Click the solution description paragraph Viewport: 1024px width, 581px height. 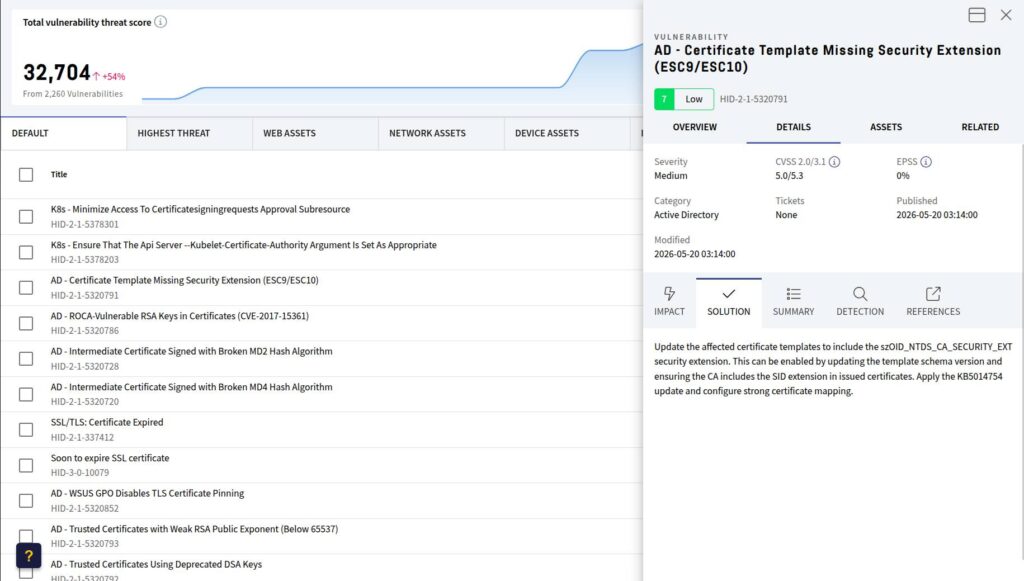833,369
